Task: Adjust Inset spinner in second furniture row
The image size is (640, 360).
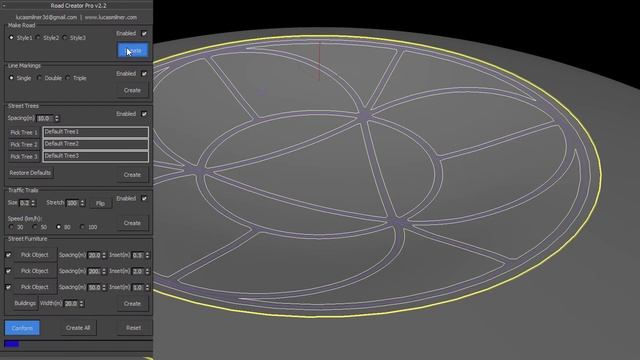Action: [x=147, y=271]
